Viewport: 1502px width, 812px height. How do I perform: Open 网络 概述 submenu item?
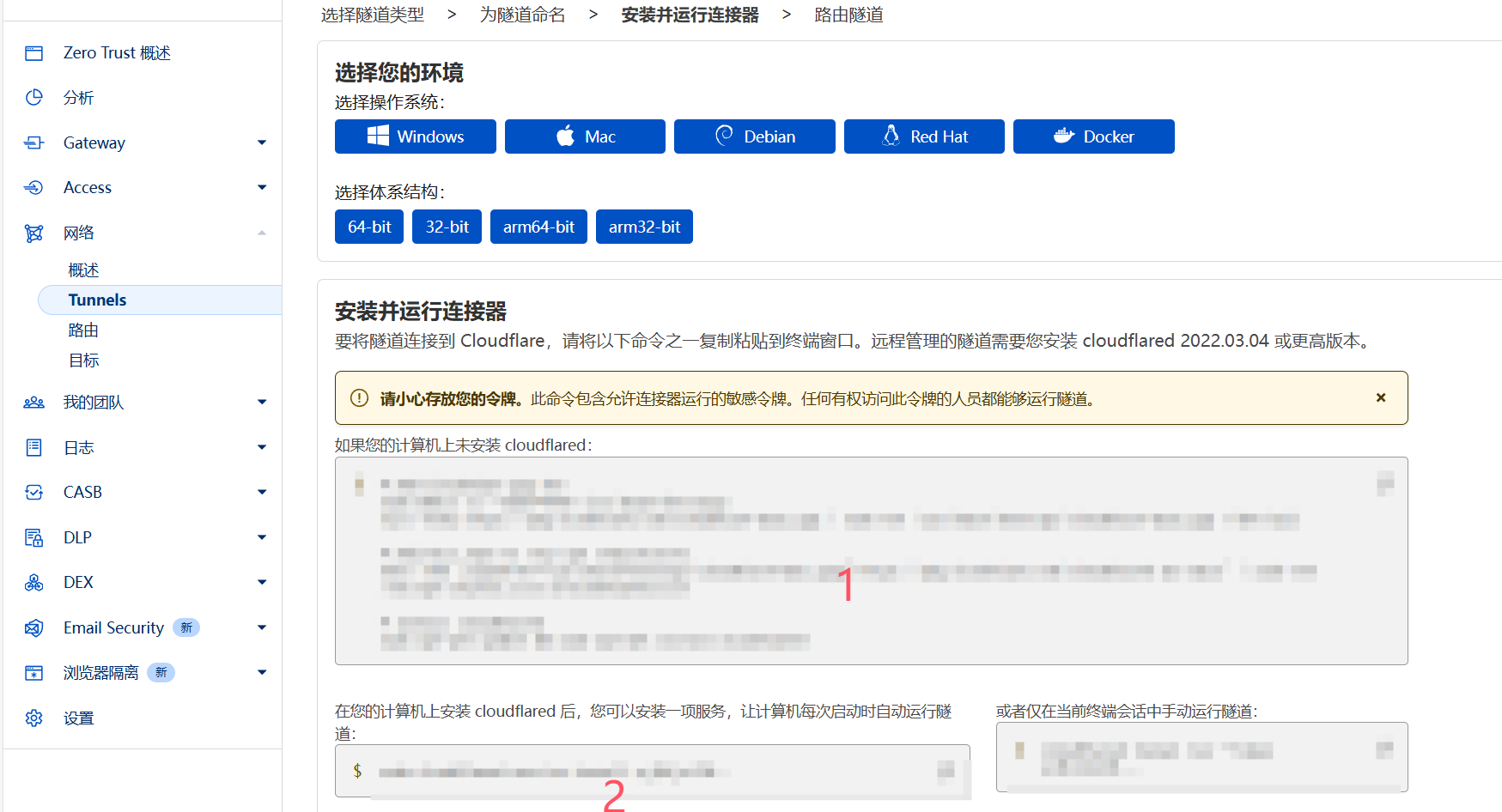[83, 270]
